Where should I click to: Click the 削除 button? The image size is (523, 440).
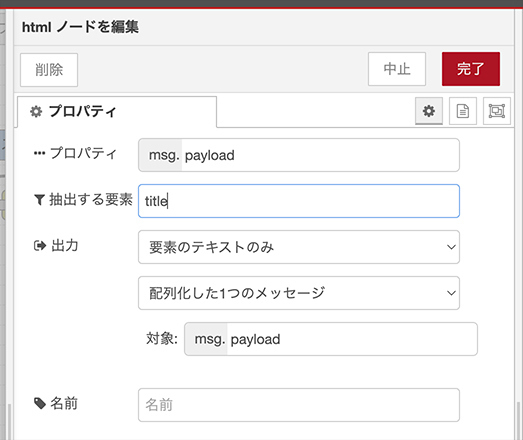click(49, 70)
